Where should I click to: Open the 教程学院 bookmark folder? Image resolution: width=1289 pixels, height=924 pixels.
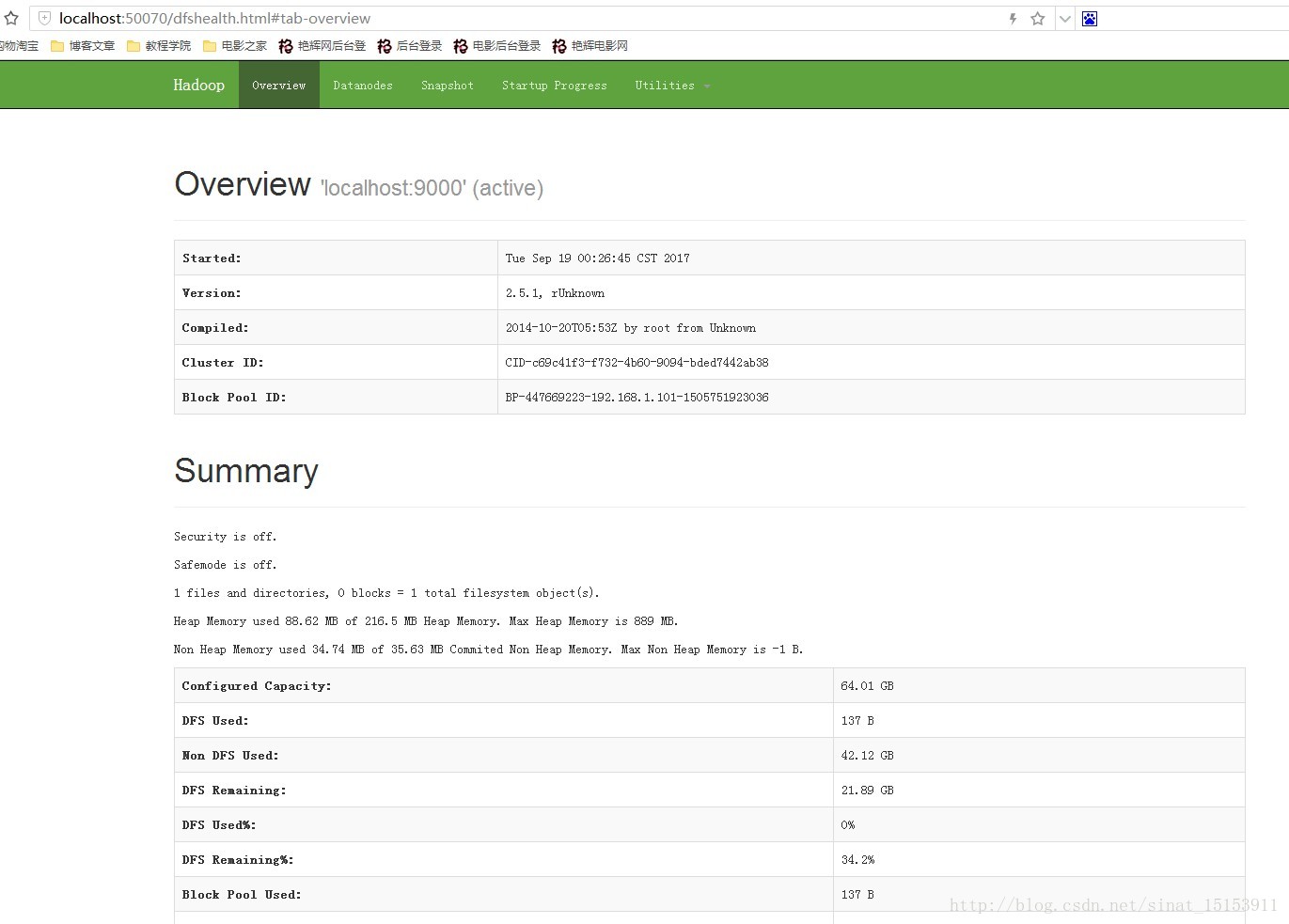coord(159,45)
